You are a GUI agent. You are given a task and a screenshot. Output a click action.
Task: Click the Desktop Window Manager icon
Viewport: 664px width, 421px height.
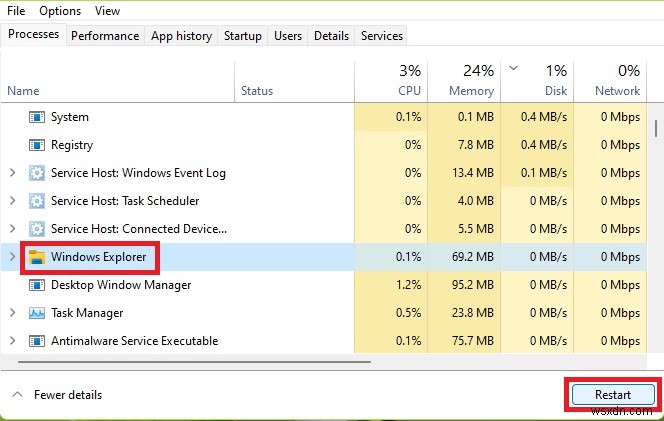(37, 285)
